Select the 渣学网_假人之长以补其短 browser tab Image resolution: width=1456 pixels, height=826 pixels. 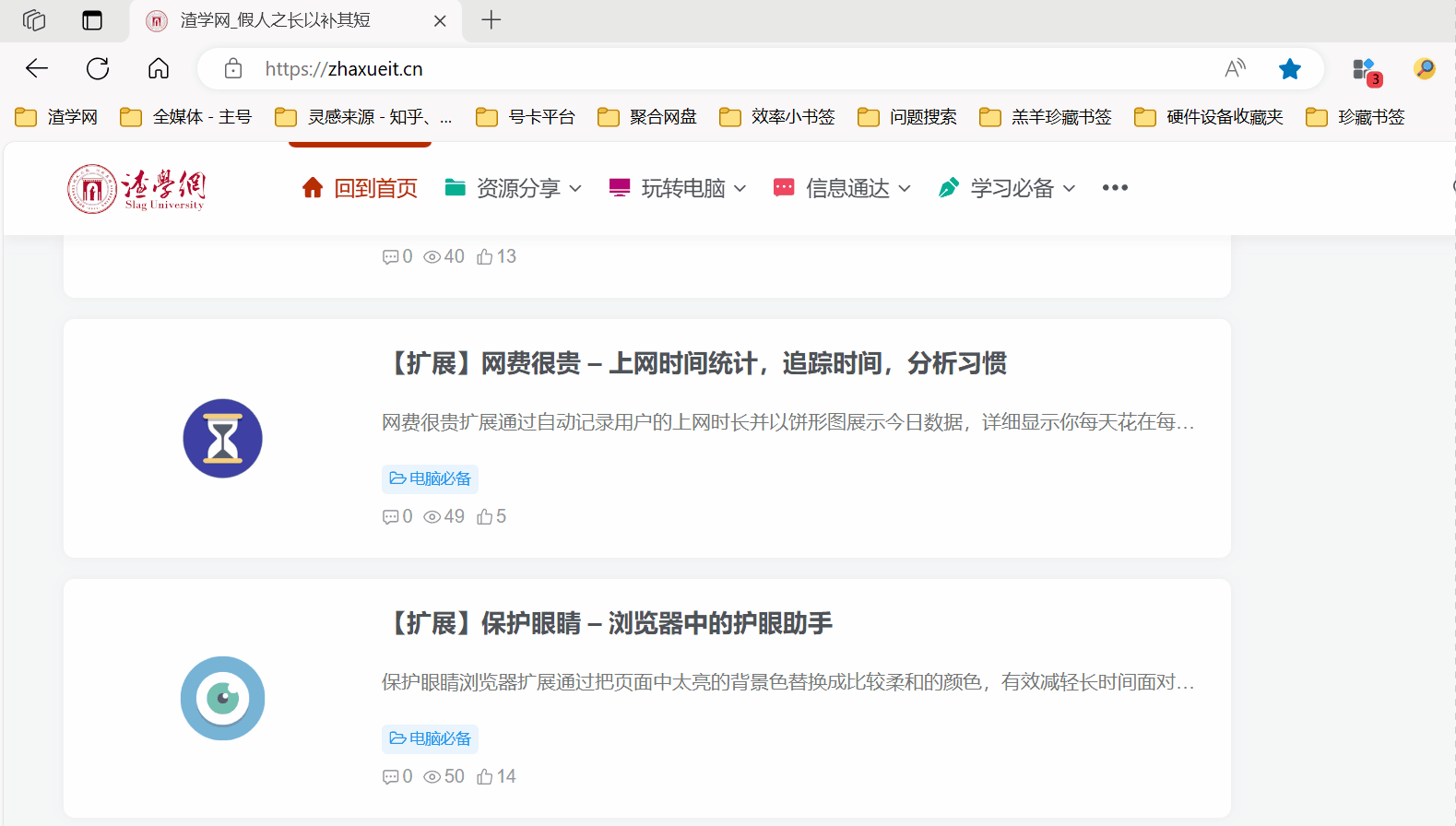tap(295, 20)
